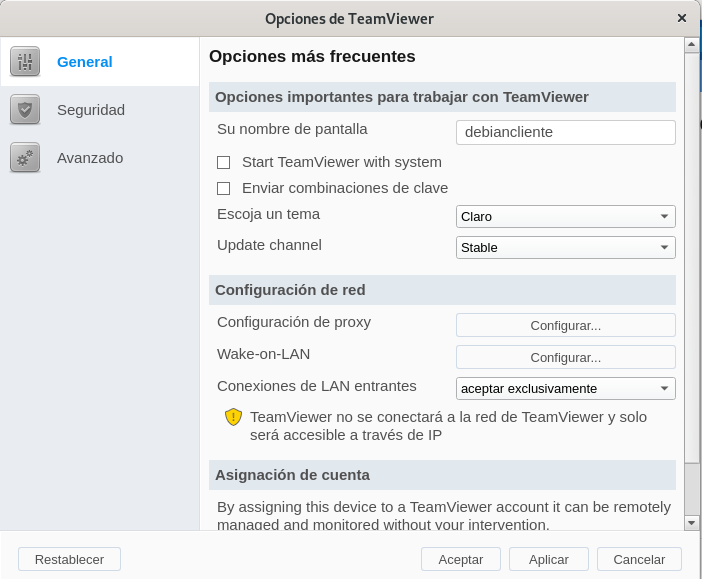Click the Restablecer button
The image size is (702, 579).
tap(69, 559)
